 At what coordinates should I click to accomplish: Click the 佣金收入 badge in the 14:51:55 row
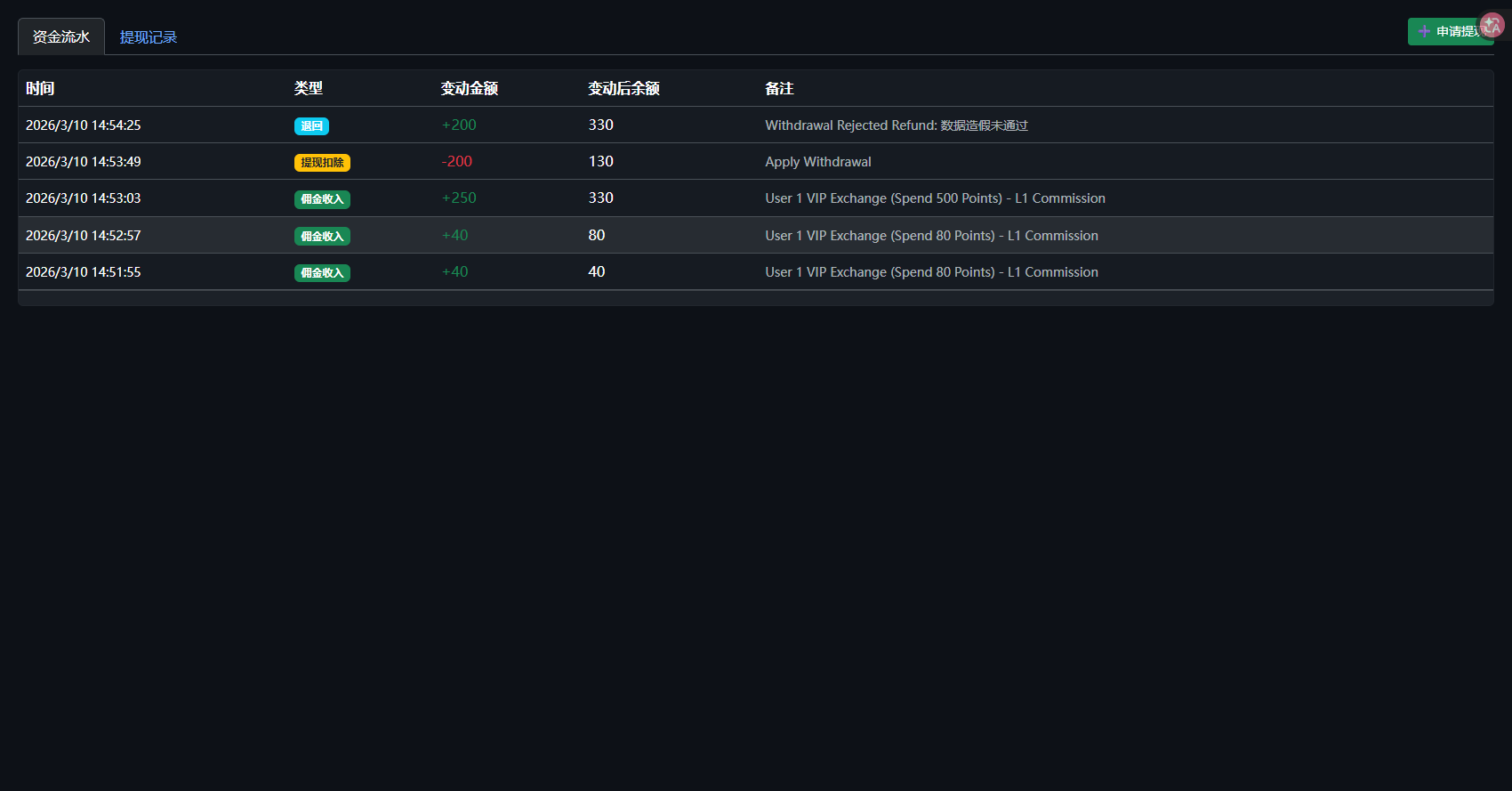click(322, 273)
